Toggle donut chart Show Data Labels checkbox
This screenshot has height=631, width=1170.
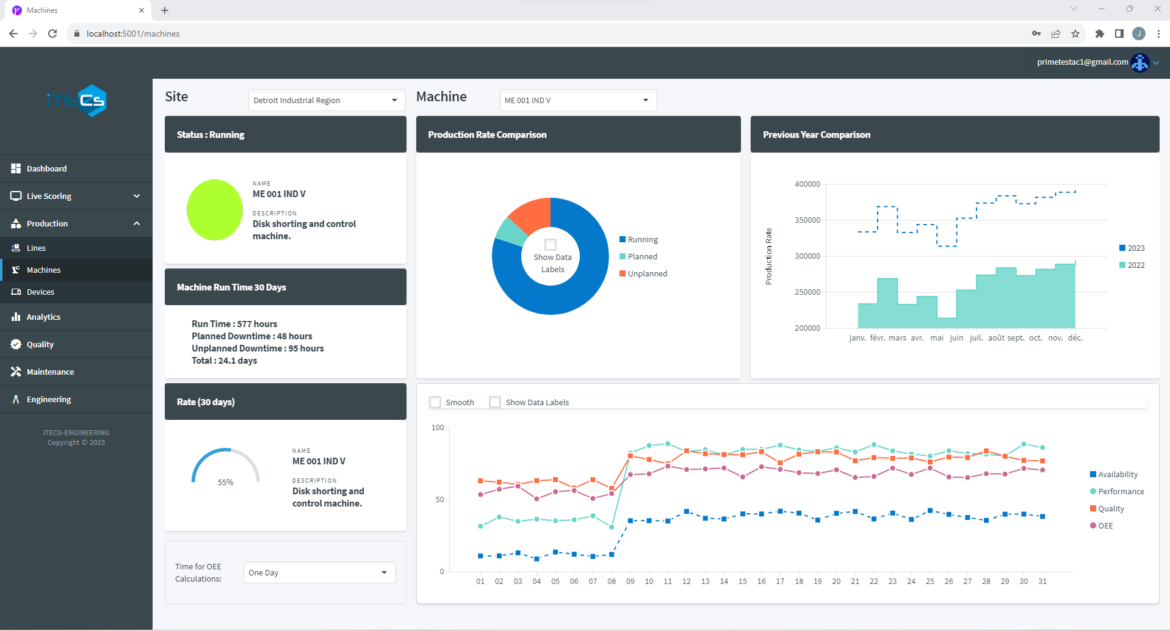(550, 245)
